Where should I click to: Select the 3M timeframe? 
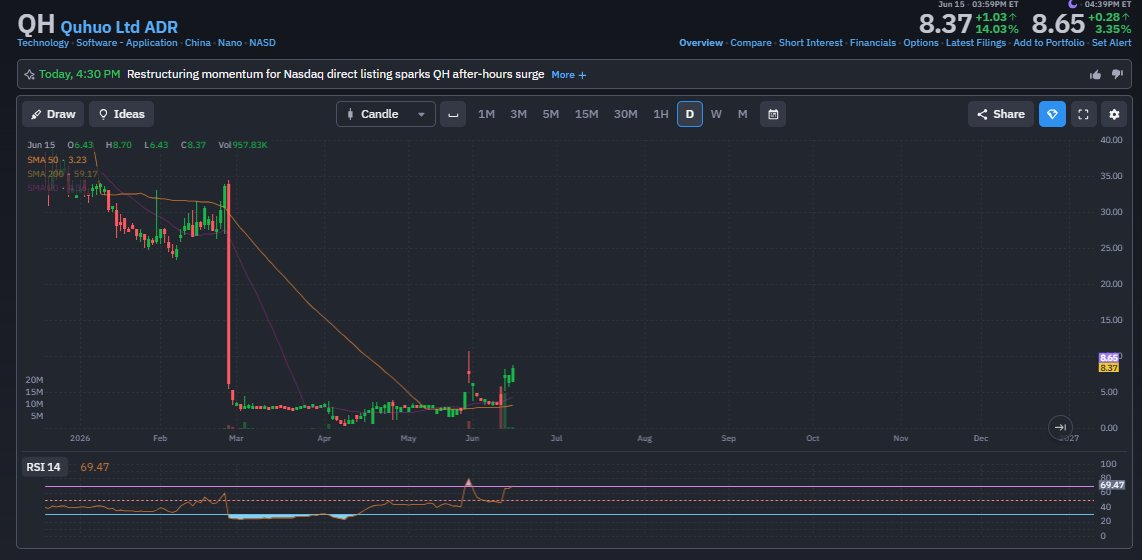[x=519, y=114]
